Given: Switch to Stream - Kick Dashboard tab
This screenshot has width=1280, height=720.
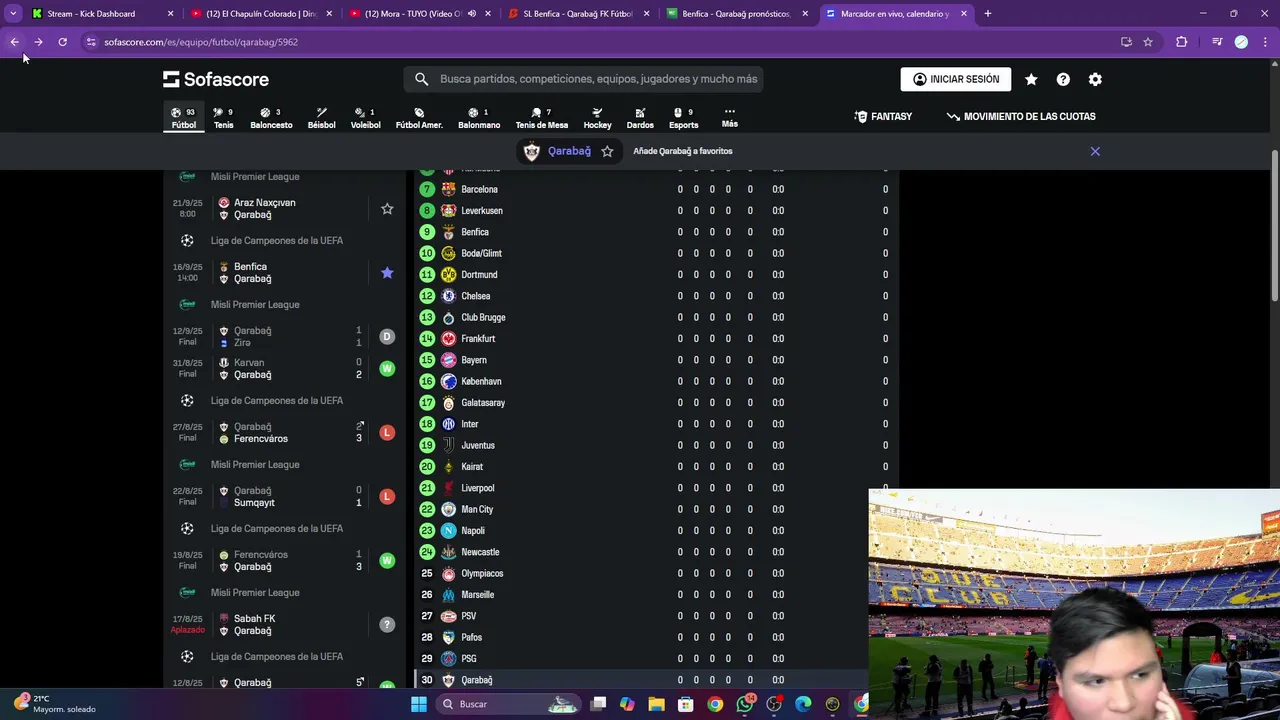Looking at the screenshot, I should pyautogui.click(x=102, y=14).
